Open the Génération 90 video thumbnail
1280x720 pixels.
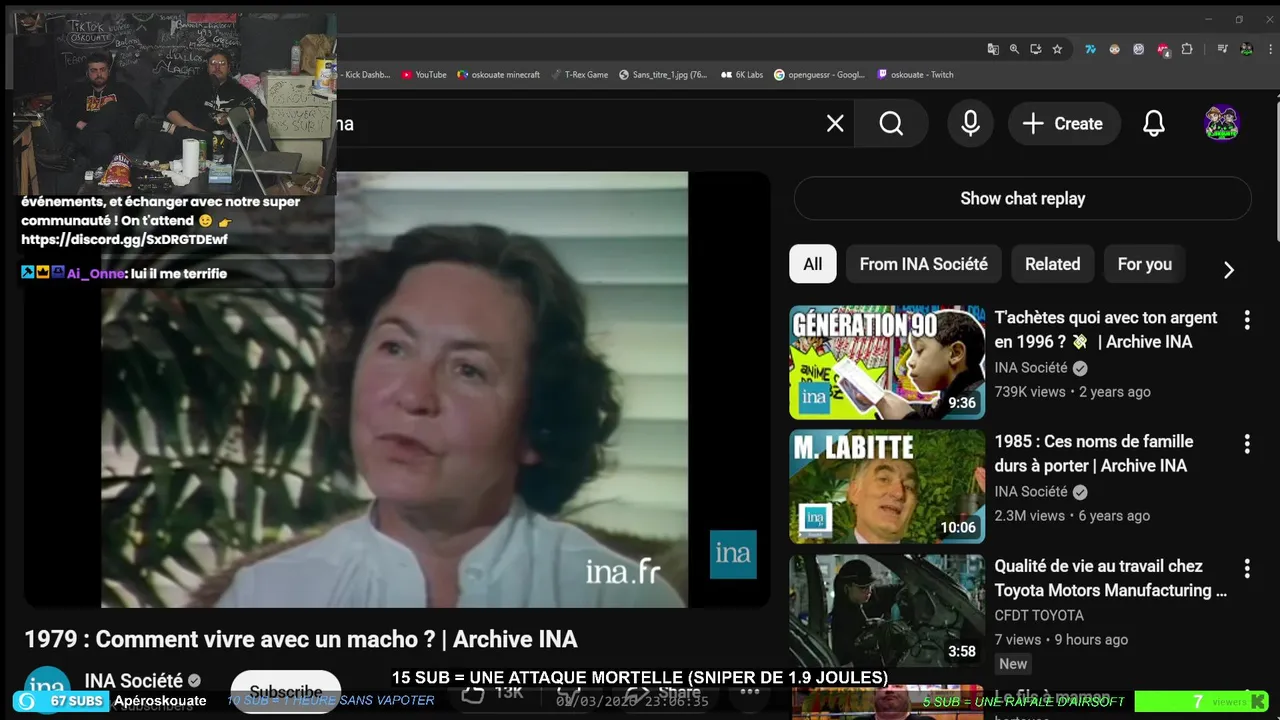point(887,362)
